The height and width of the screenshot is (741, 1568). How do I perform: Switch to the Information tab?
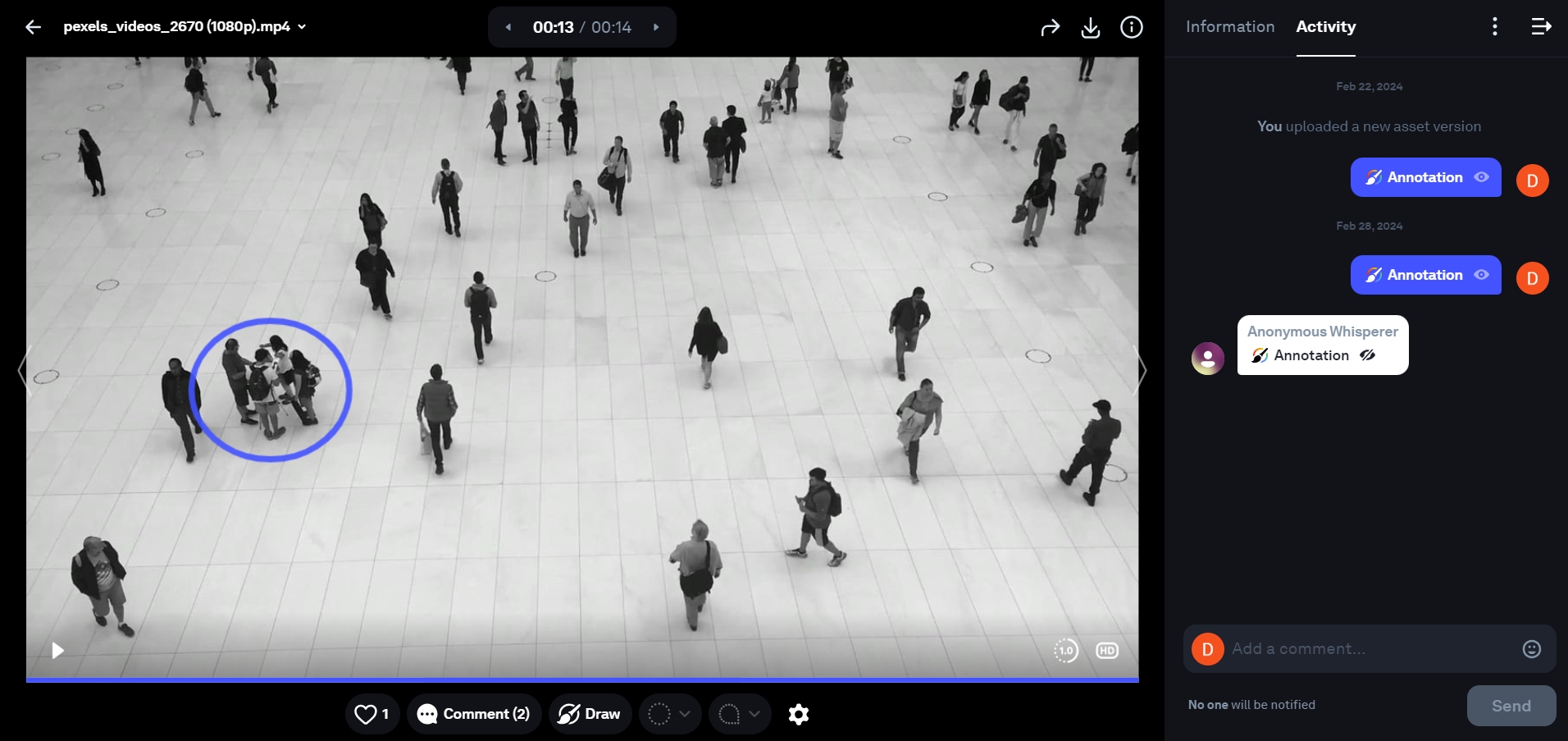[x=1229, y=26]
